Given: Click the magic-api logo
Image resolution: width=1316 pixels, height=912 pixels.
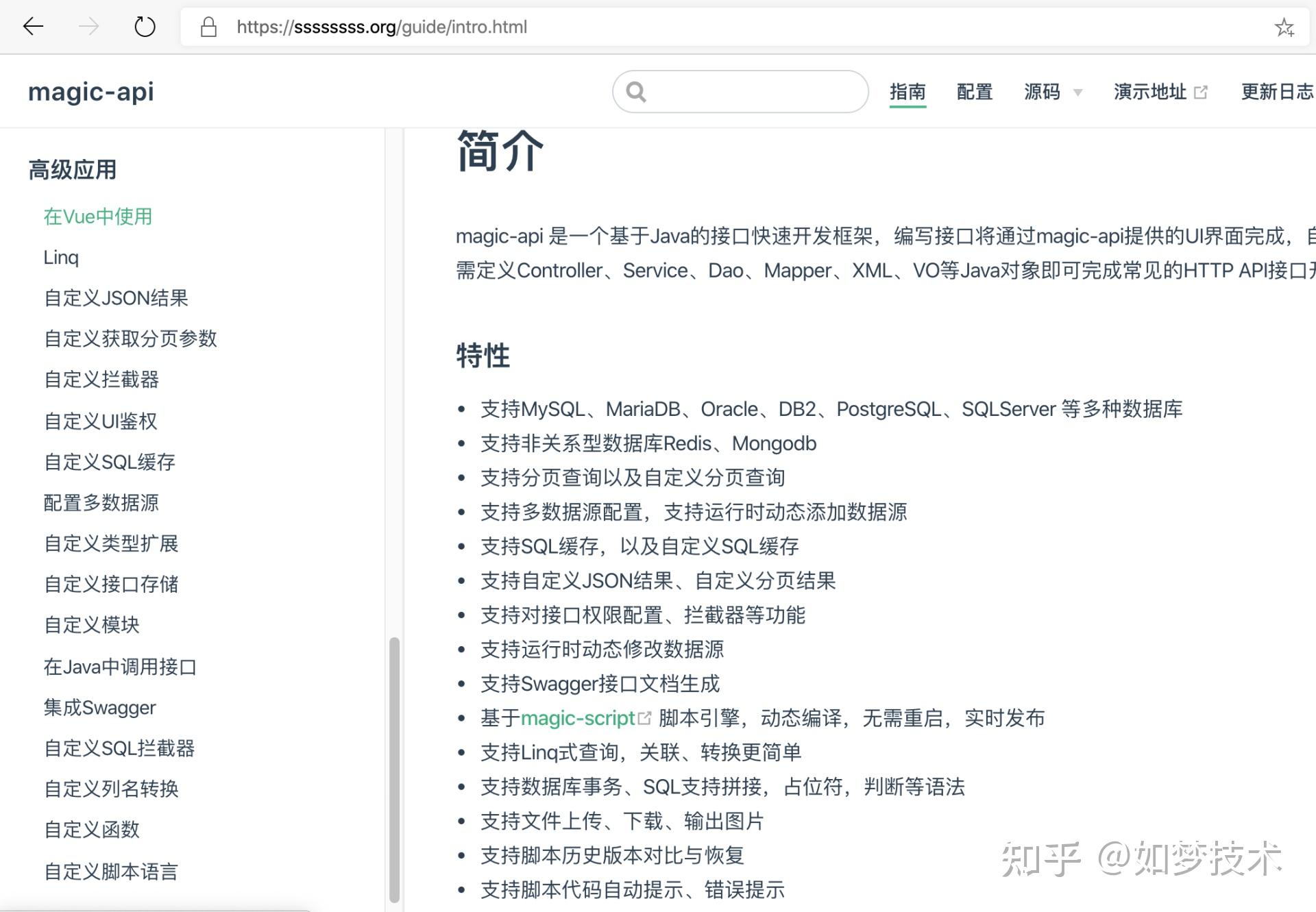Looking at the screenshot, I should click(90, 91).
